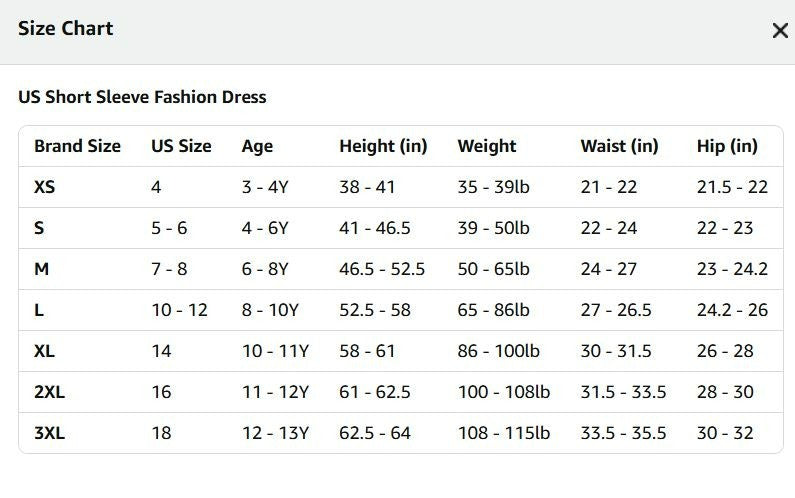Select the L brand size cell
Screen dimensions: 795x498
(39, 310)
